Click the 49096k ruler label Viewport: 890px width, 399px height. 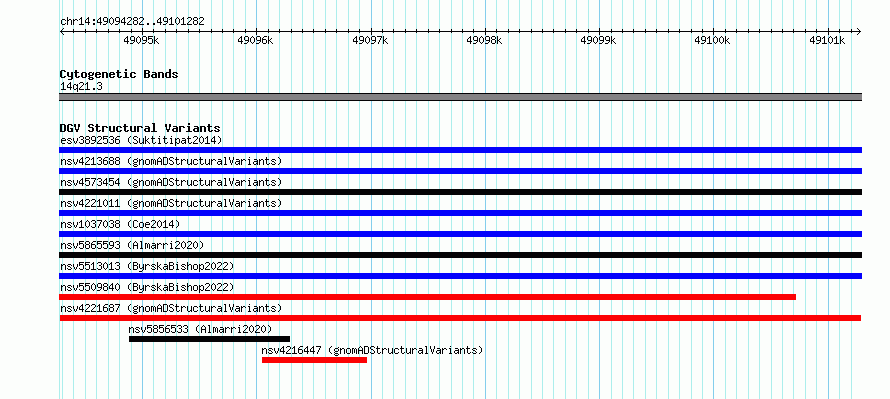255,40
